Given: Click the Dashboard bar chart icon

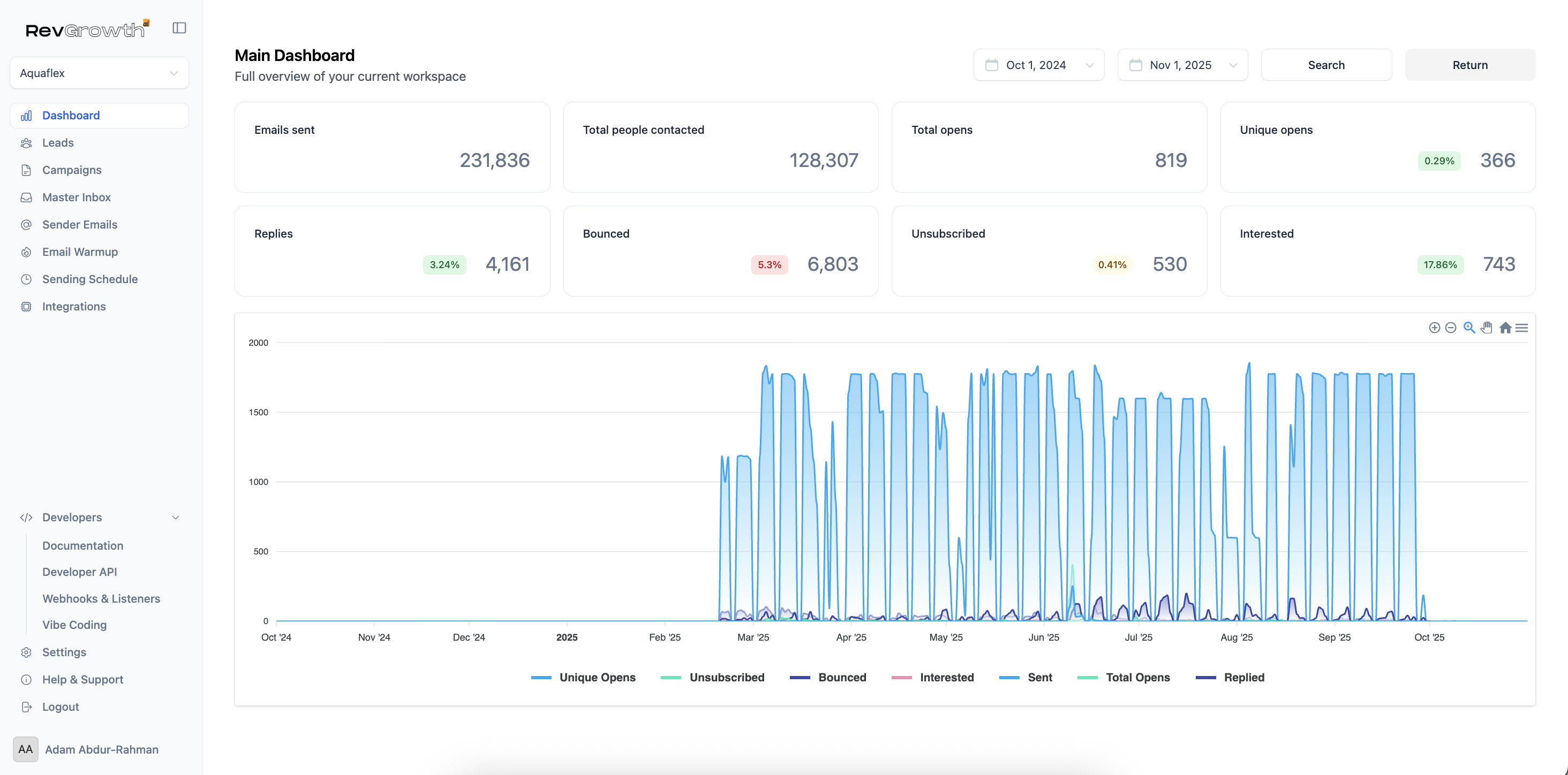Looking at the screenshot, I should [x=26, y=116].
